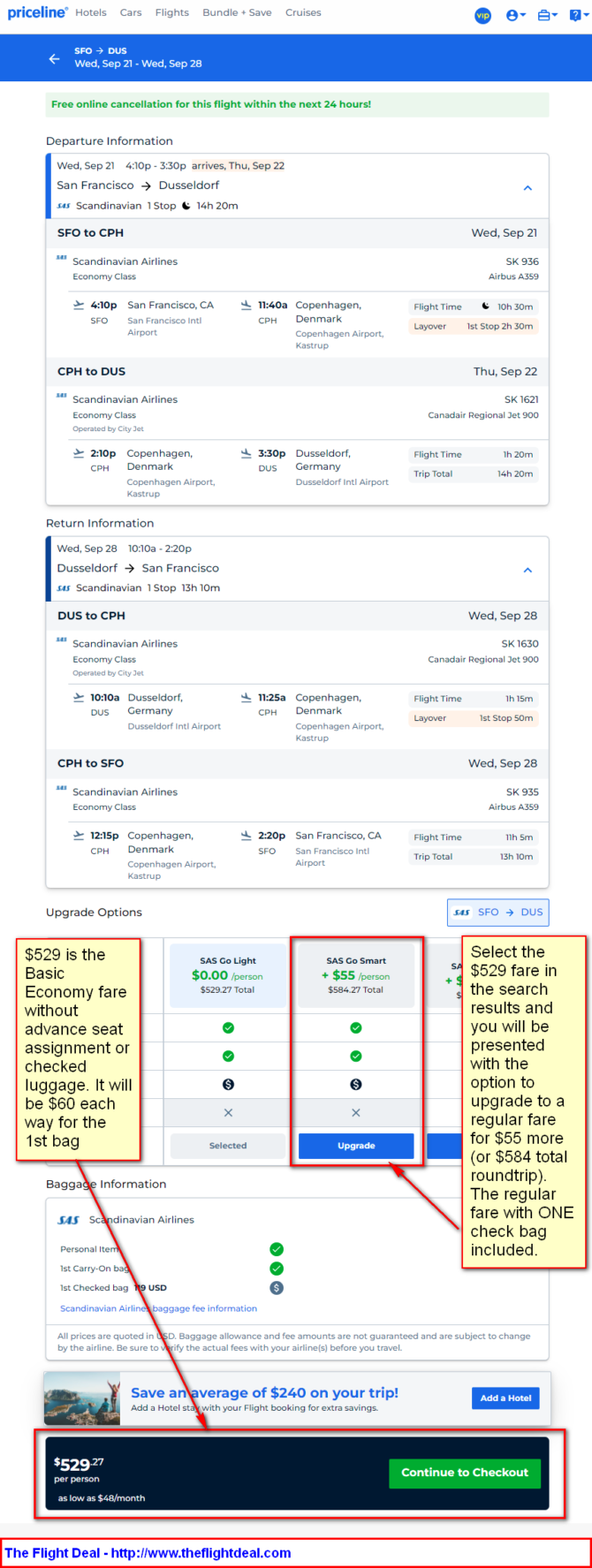Click the dollar fee icon under SAS Go Smart
592x1568 pixels.
[356, 1084]
